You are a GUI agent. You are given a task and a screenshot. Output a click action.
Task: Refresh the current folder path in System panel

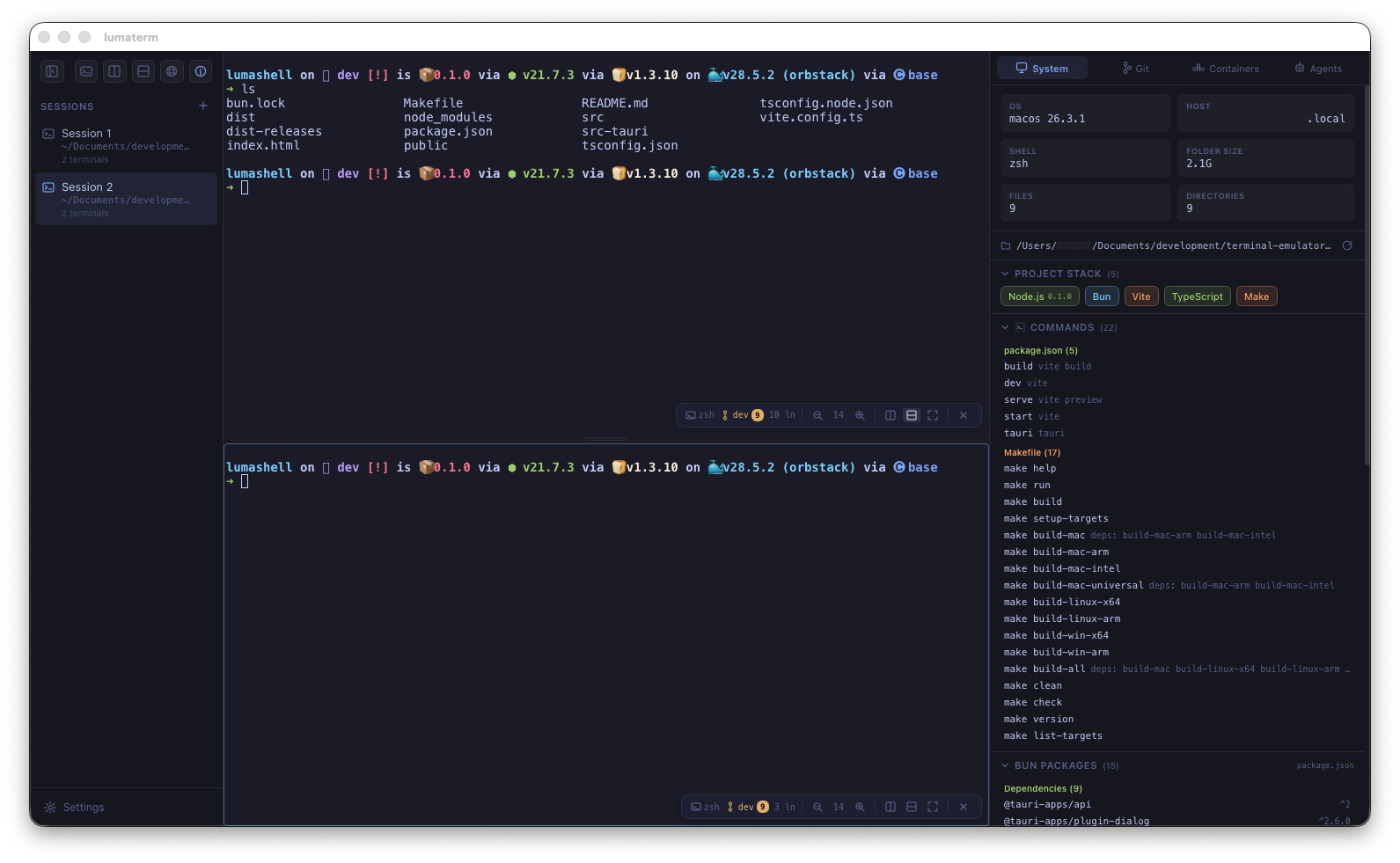click(1346, 245)
